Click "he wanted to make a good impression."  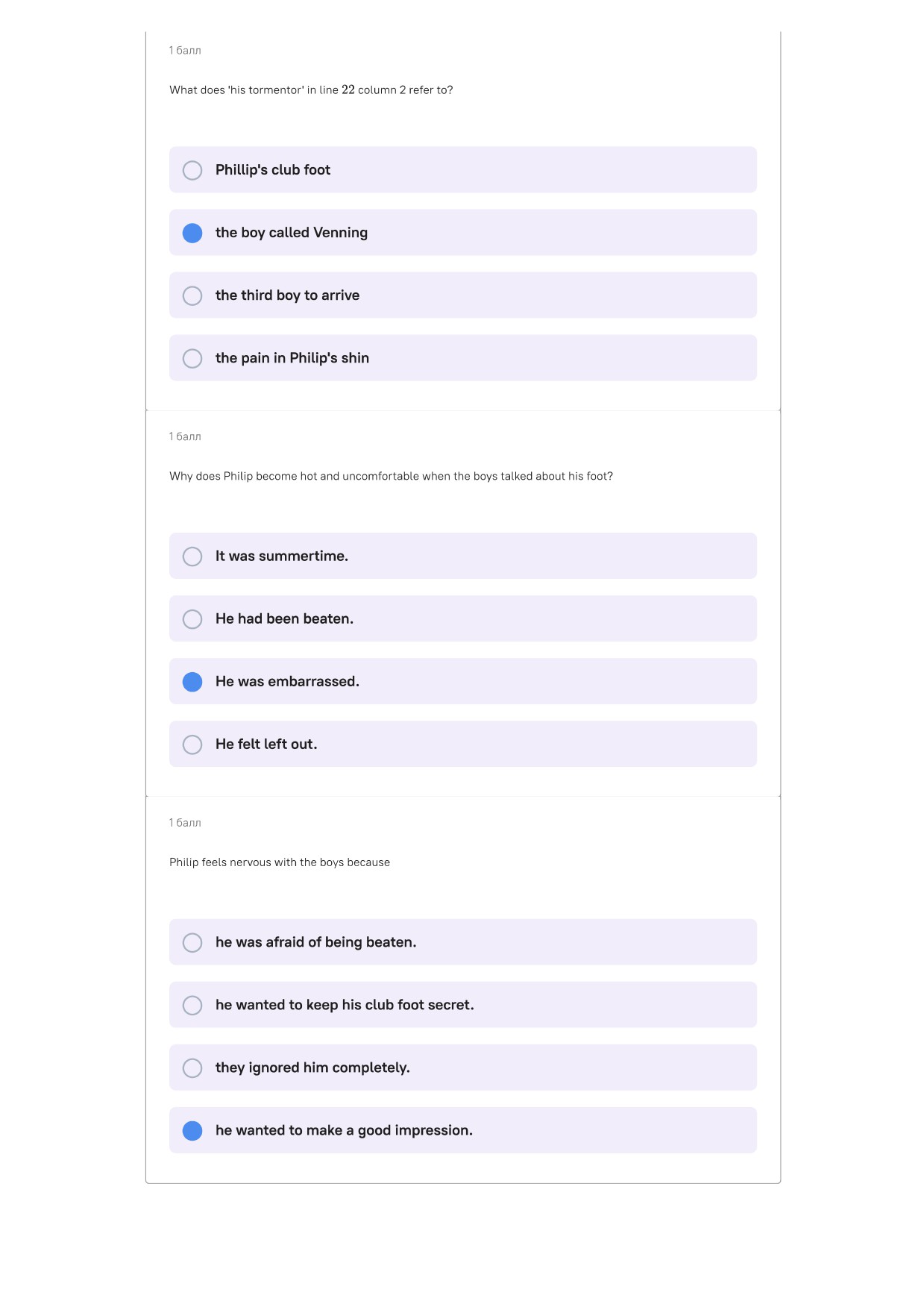(x=192, y=1130)
